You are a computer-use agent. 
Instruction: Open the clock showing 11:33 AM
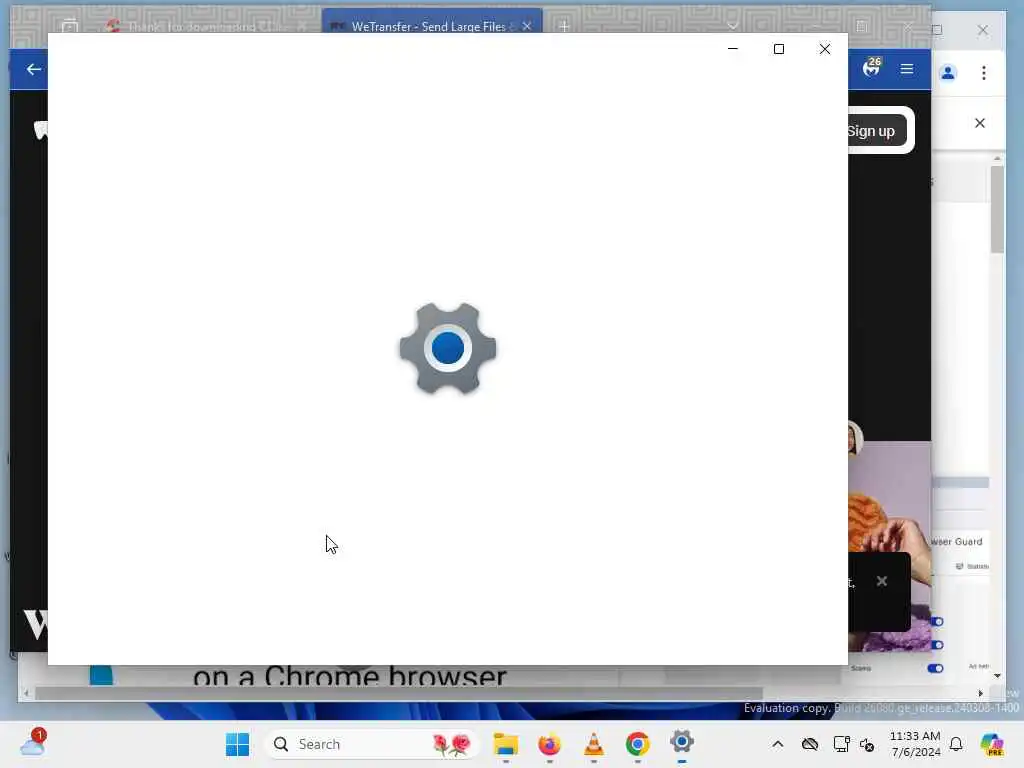915,744
